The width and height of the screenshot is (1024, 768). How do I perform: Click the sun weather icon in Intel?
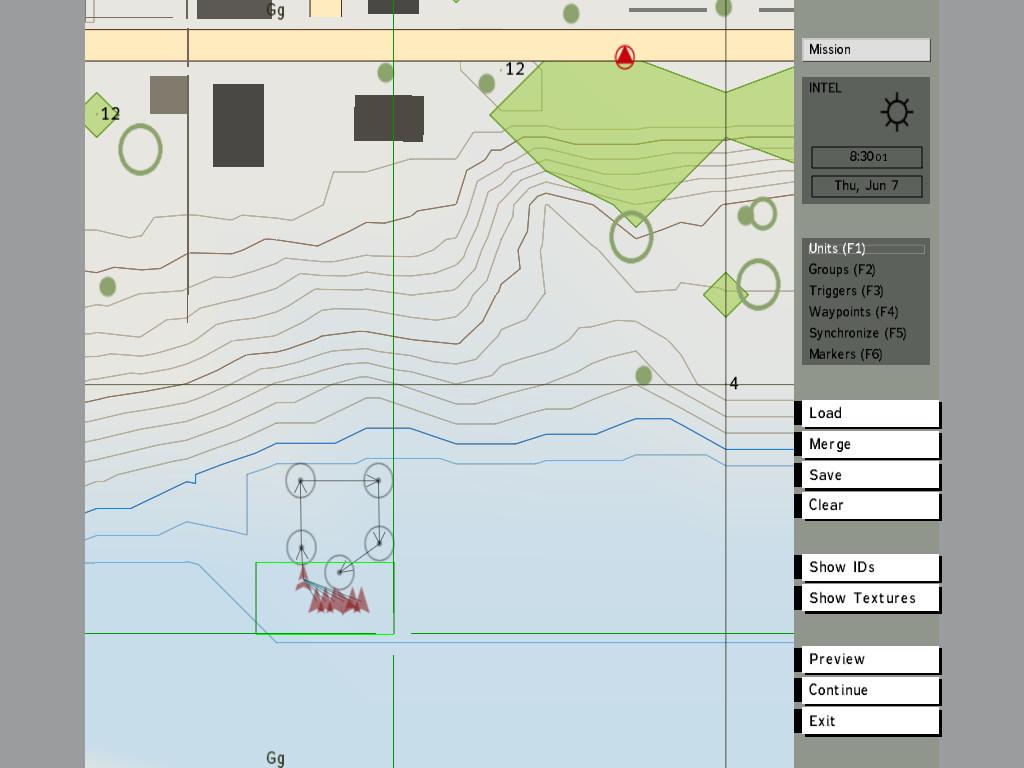click(896, 112)
